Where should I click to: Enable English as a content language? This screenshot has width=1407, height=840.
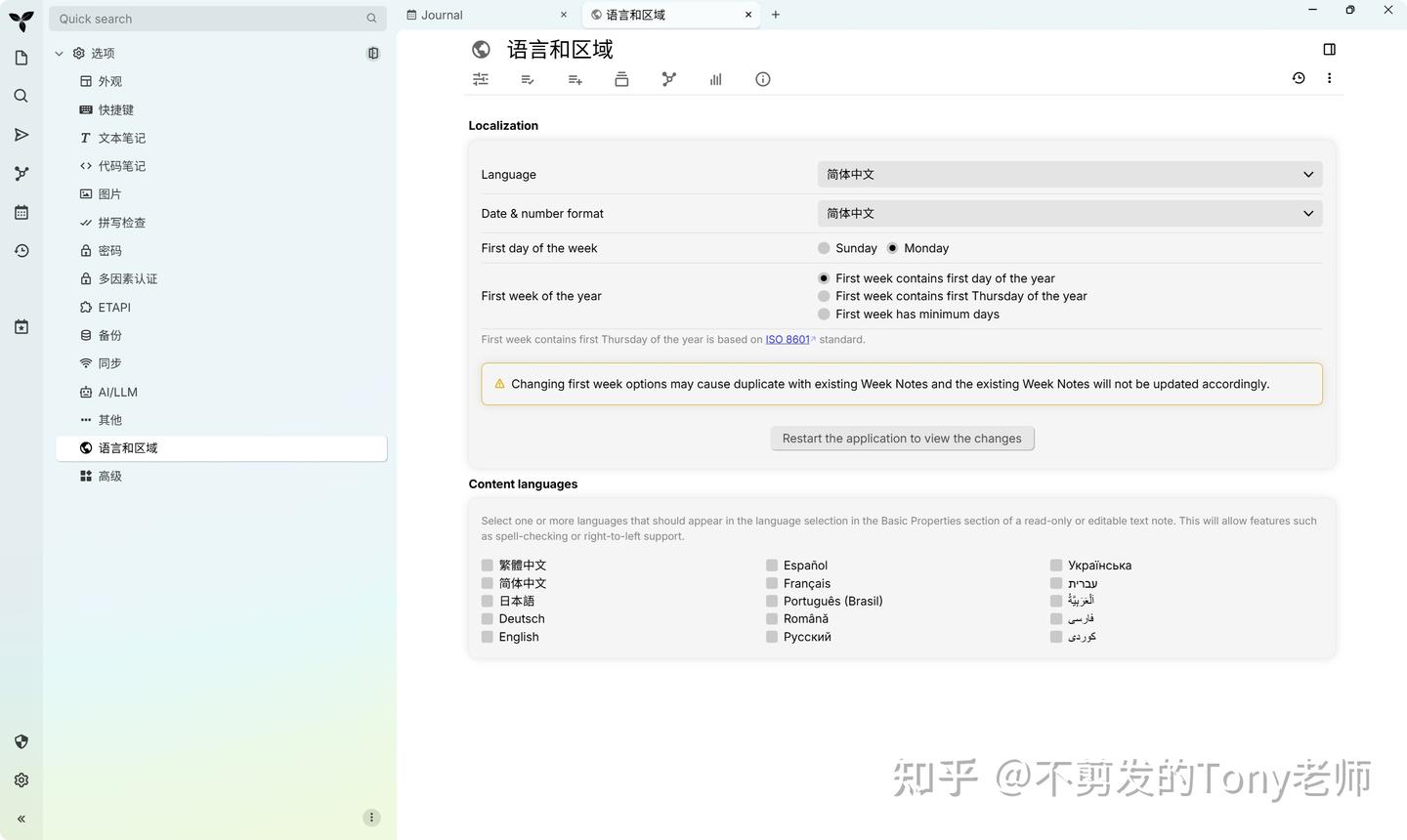(x=487, y=636)
